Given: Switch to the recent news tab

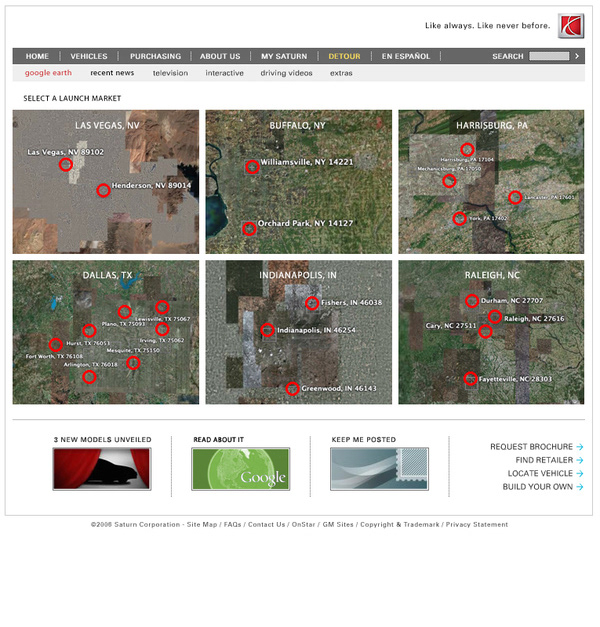Looking at the screenshot, I should click(112, 73).
